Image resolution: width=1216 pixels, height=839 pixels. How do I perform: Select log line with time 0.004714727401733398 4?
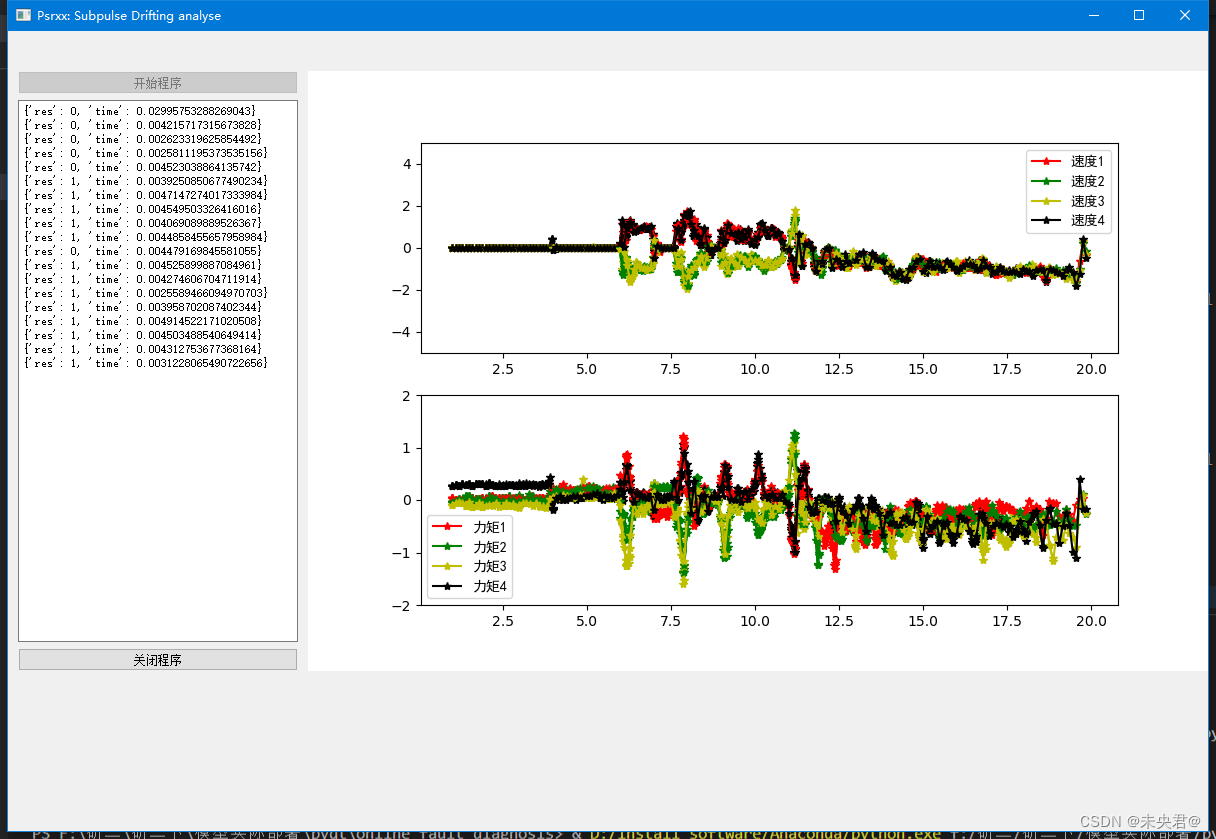pos(145,195)
